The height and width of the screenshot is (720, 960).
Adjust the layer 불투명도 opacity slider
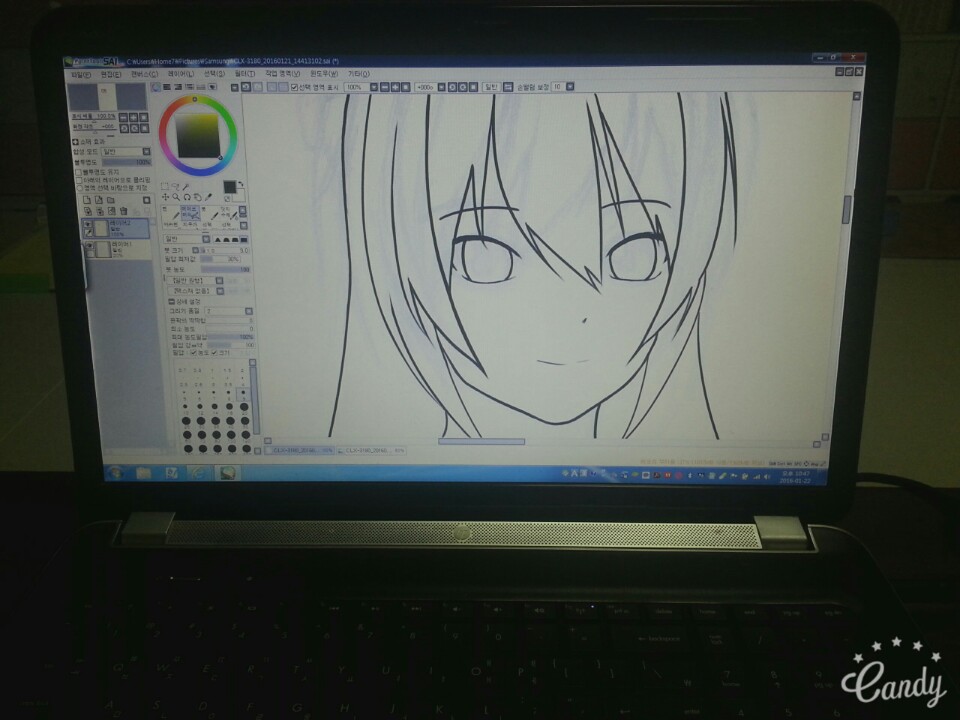point(127,162)
